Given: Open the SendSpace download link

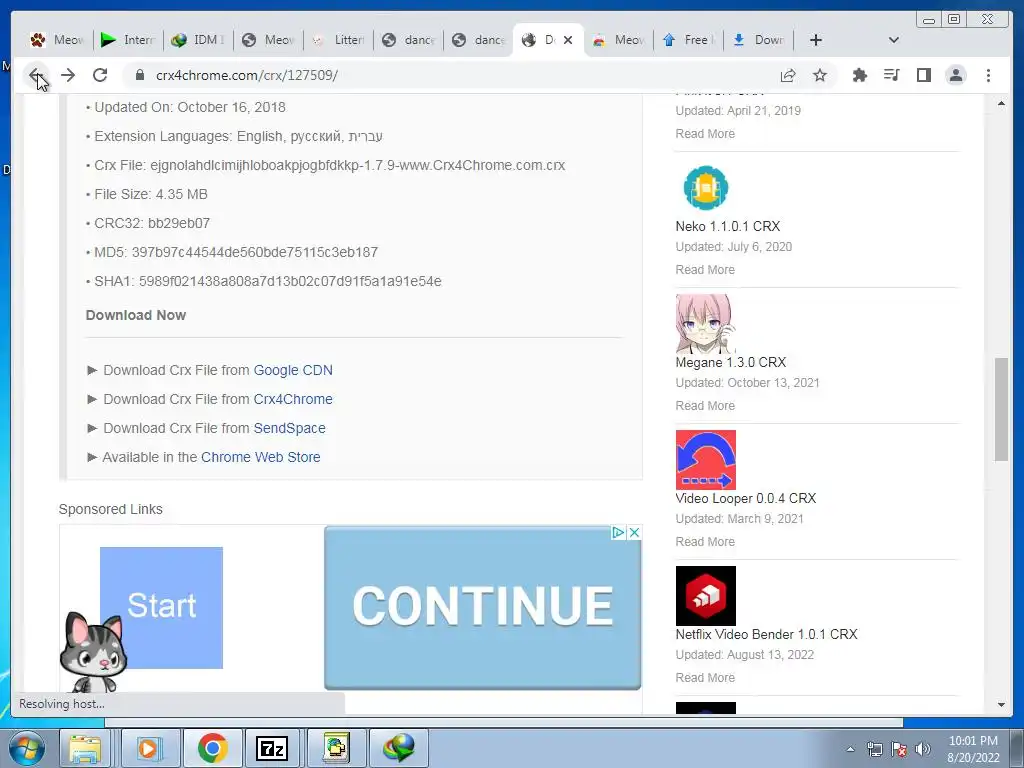Looking at the screenshot, I should [289, 428].
